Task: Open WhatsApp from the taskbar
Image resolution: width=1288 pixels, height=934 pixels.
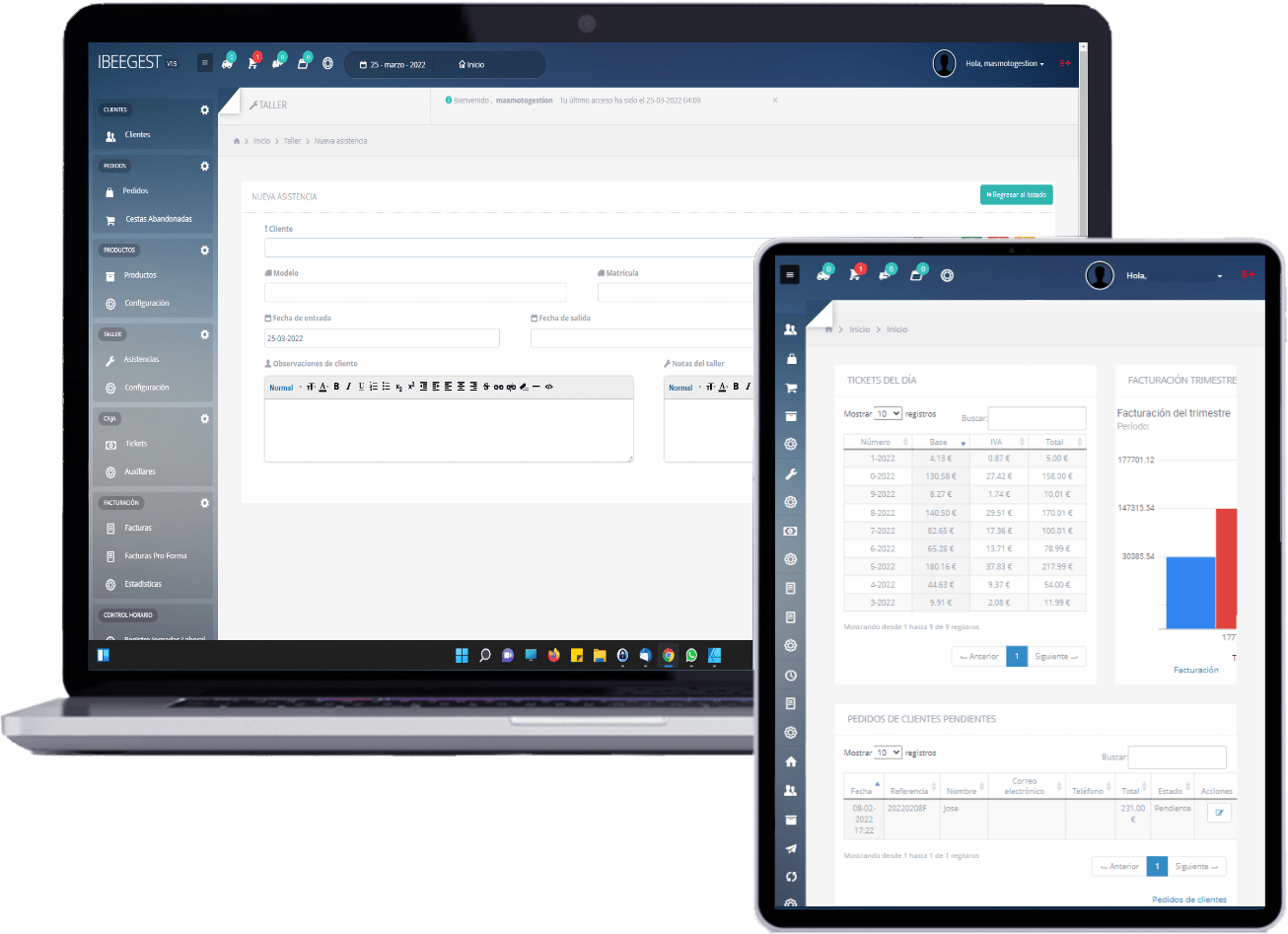Action: pos(691,655)
